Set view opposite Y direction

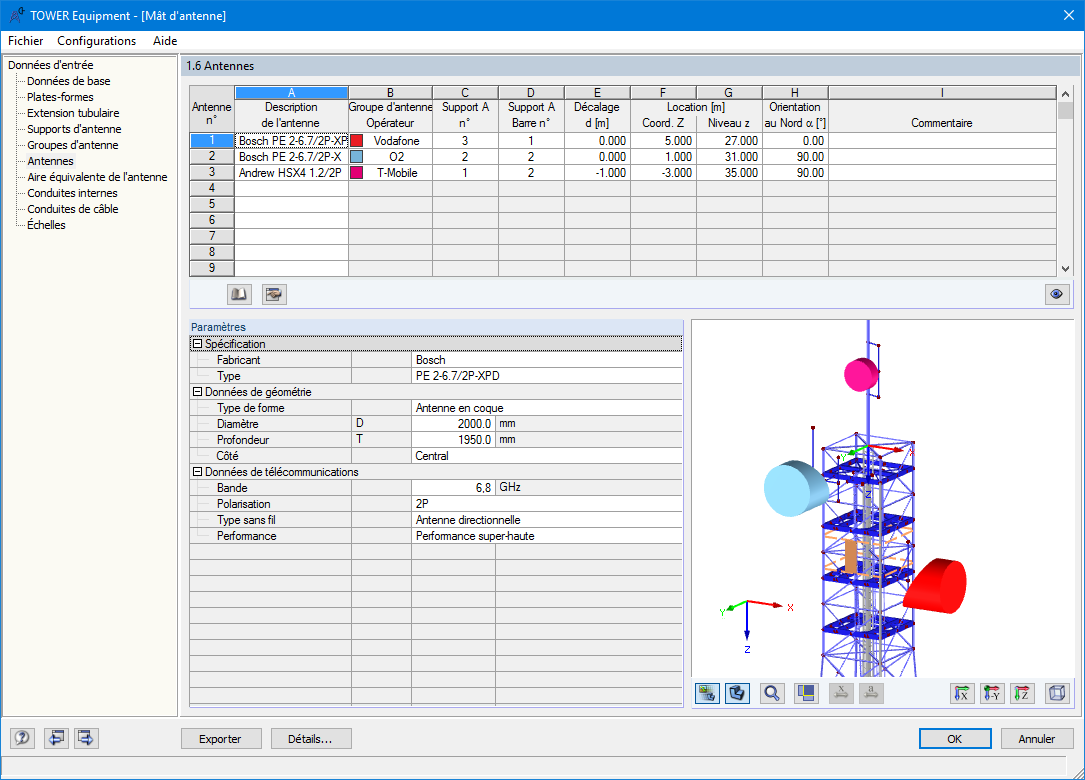coord(992,693)
